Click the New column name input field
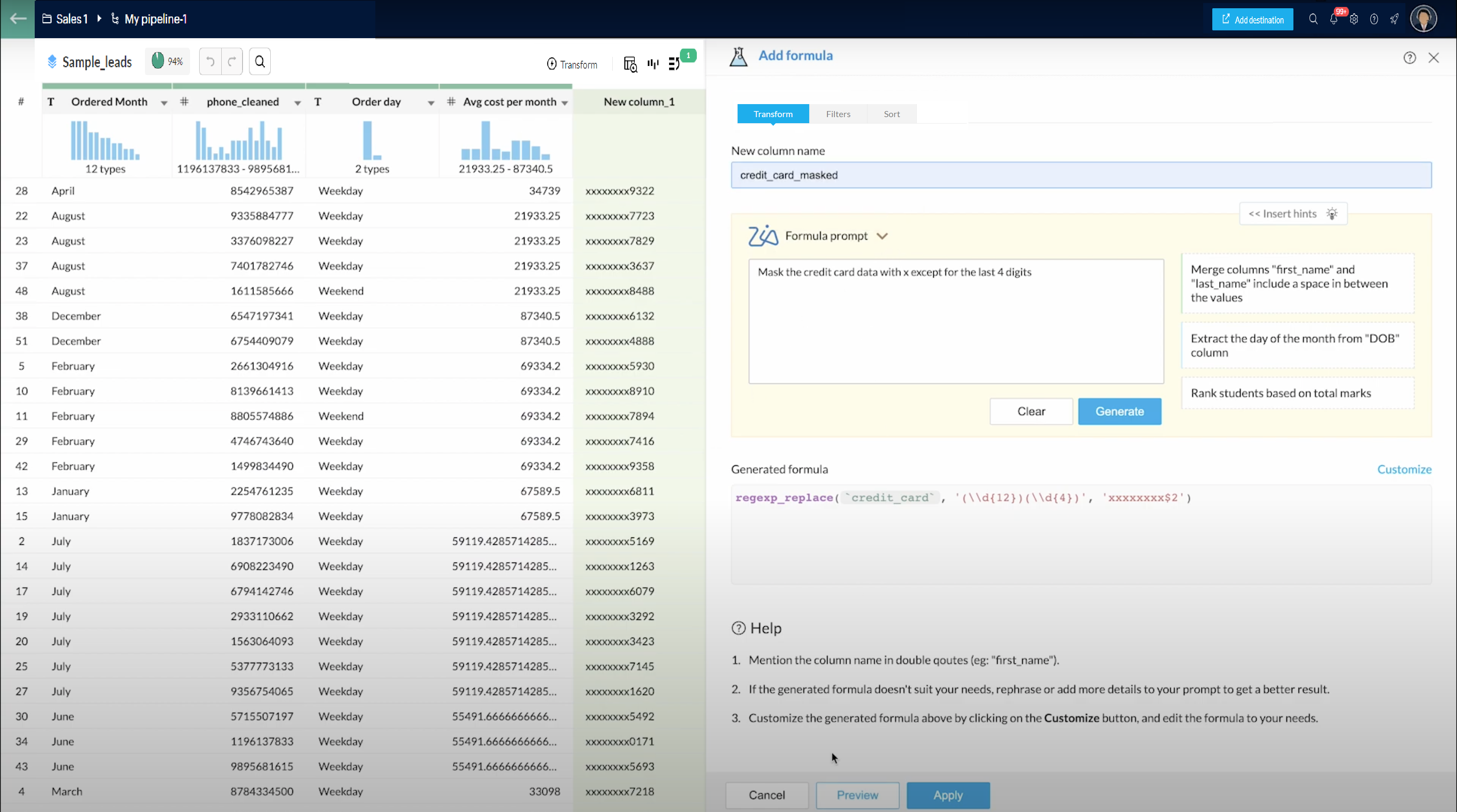The height and width of the screenshot is (812, 1457). [1081, 175]
